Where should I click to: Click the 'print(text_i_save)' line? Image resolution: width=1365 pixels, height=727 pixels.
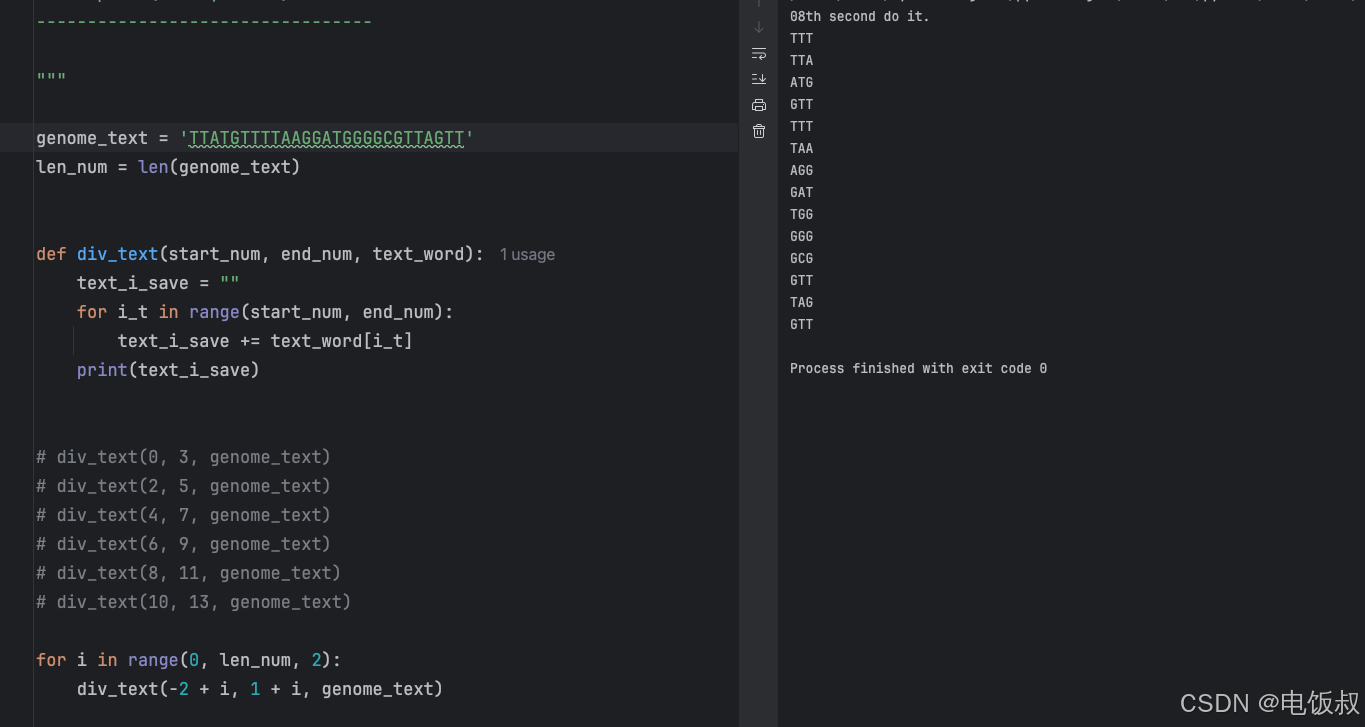tap(168, 370)
